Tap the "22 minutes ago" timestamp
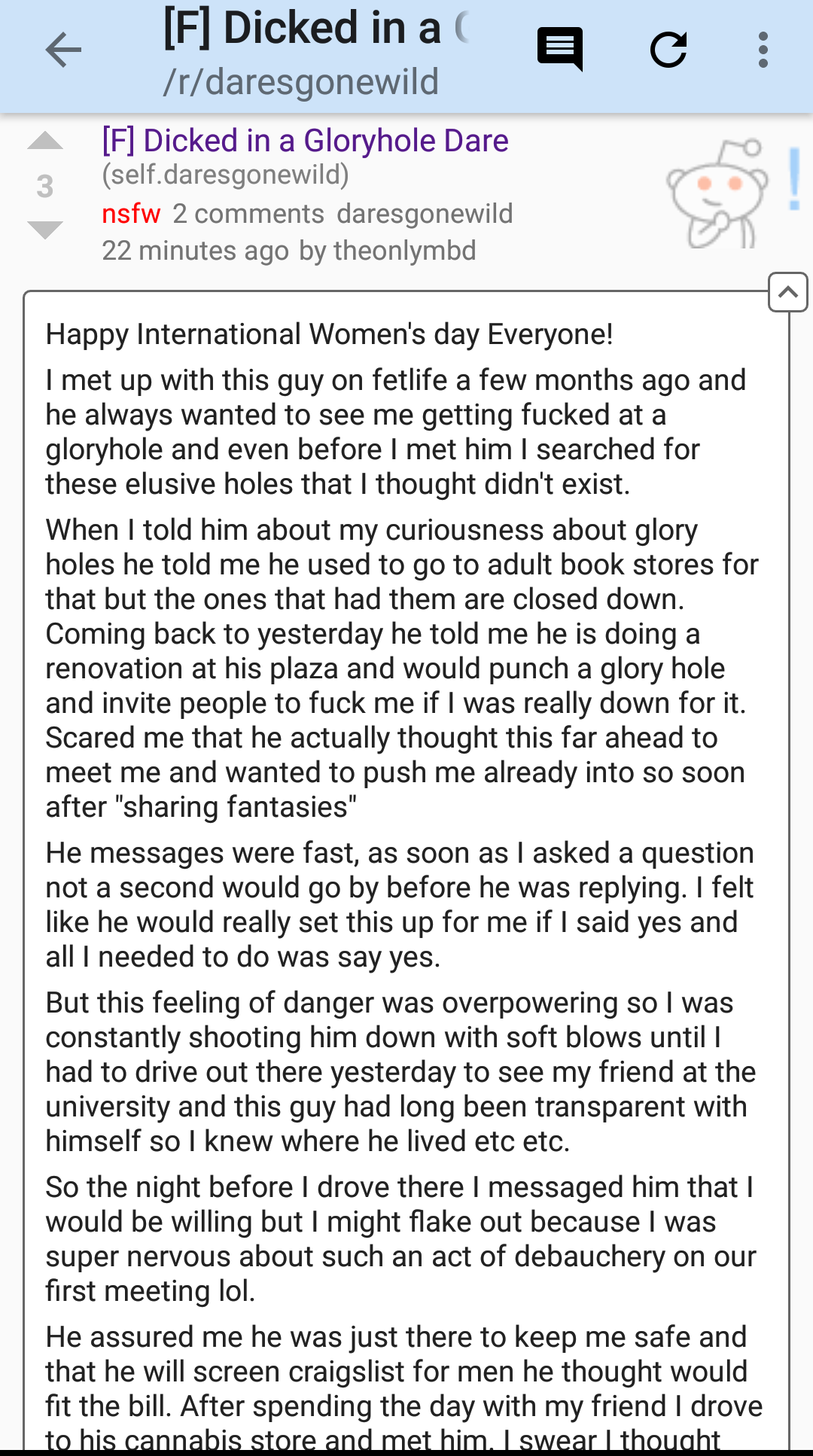 click(195, 251)
